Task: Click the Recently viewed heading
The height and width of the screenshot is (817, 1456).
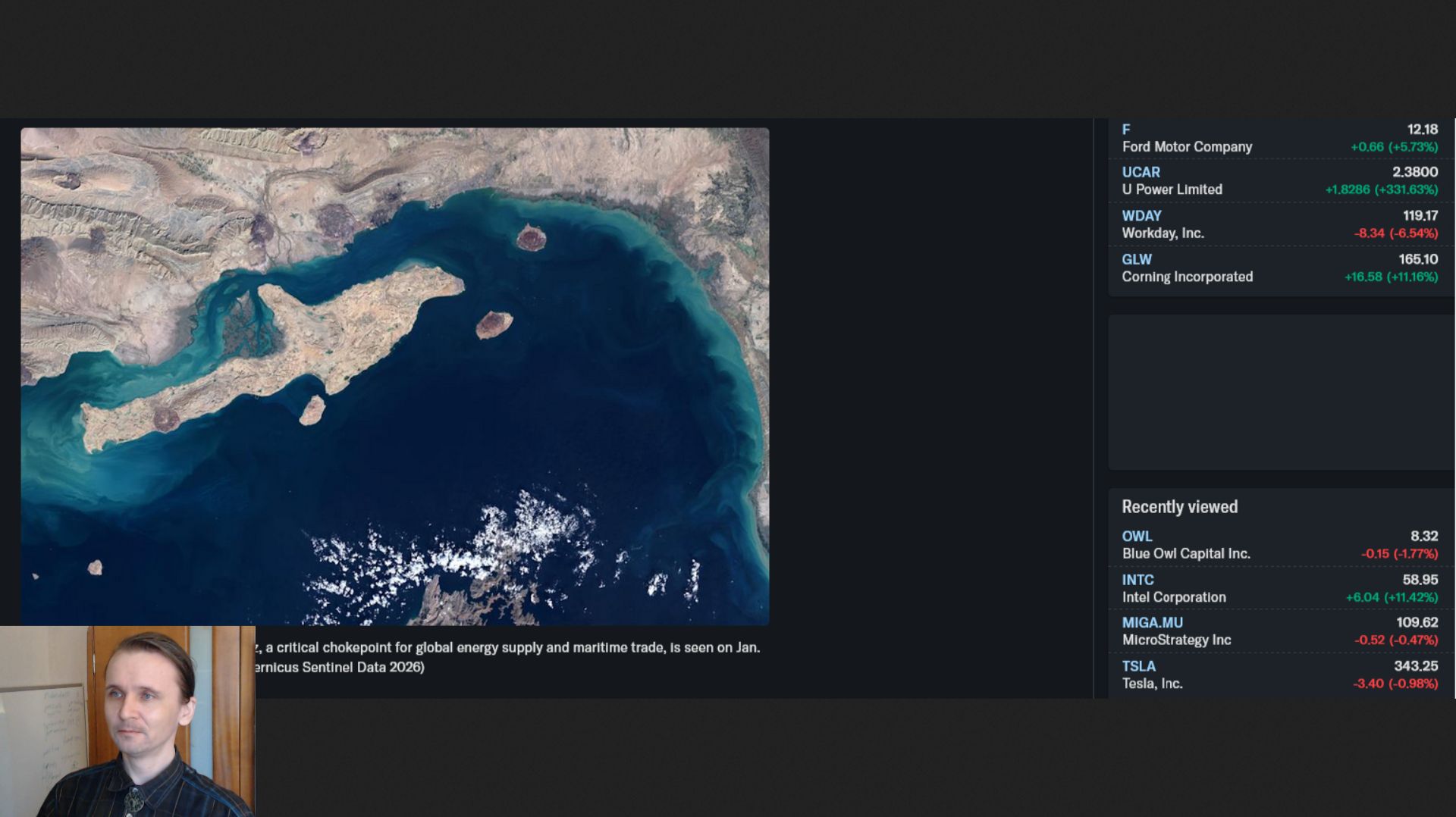Action: click(x=1179, y=507)
